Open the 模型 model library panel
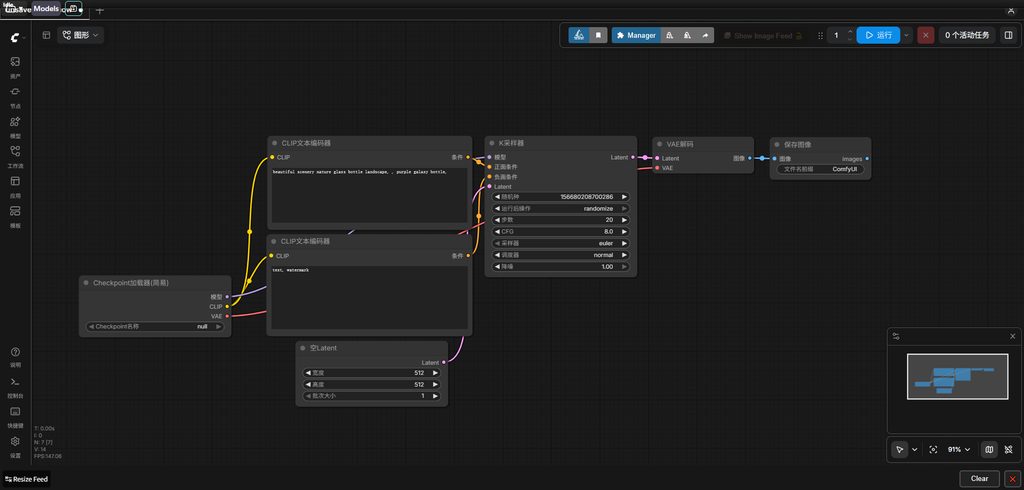 15,127
